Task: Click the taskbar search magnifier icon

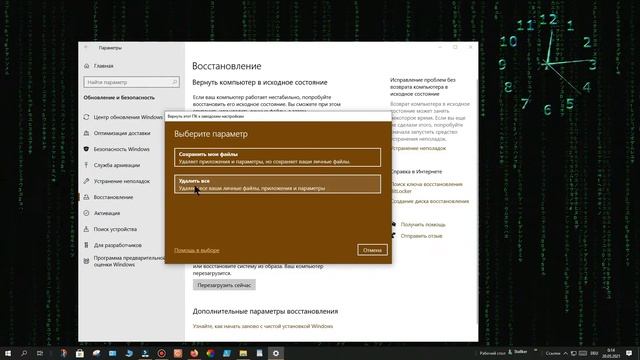Action: (24, 353)
